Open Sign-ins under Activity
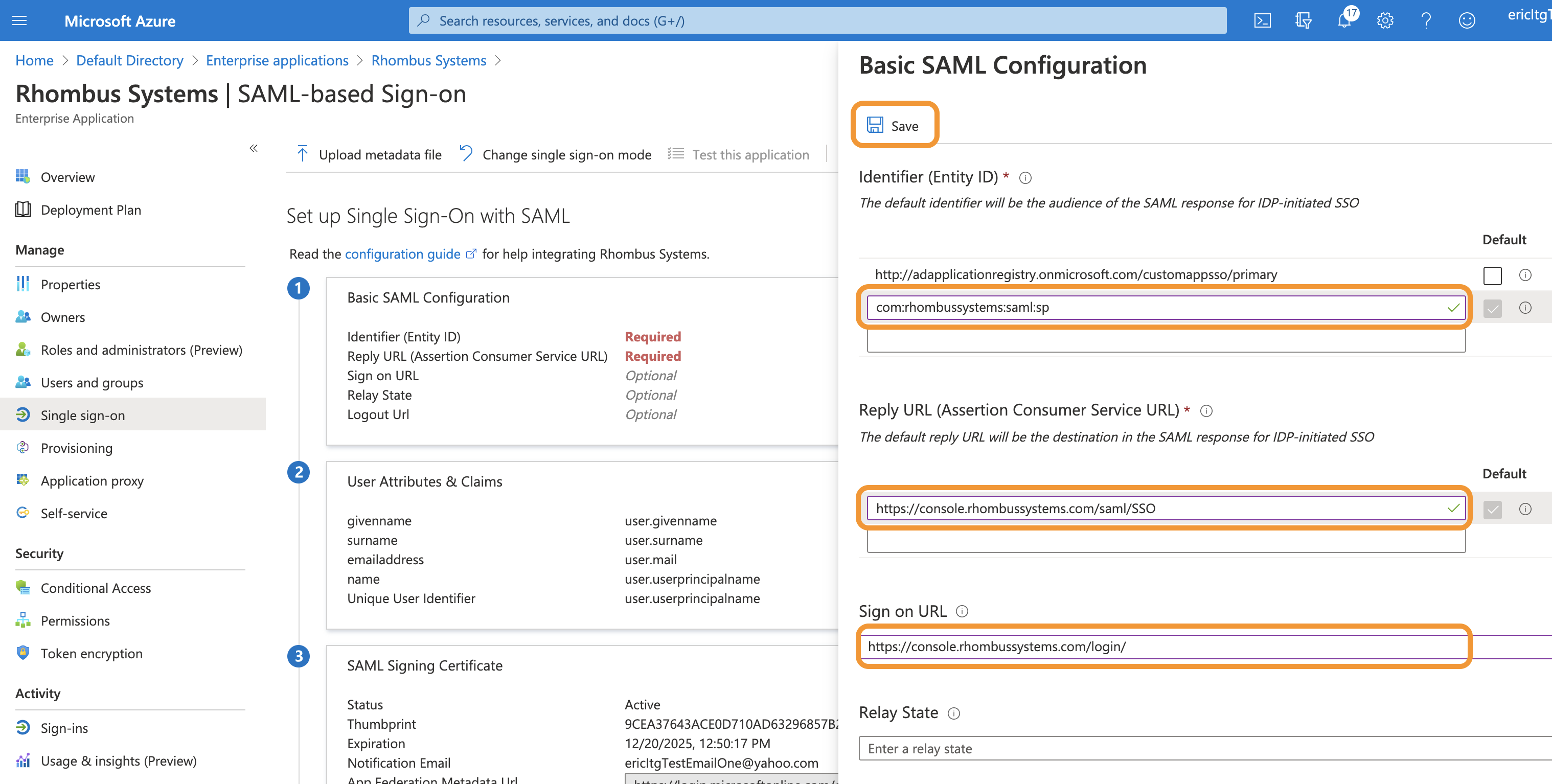The height and width of the screenshot is (784, 1552). (x=64, y=728)
